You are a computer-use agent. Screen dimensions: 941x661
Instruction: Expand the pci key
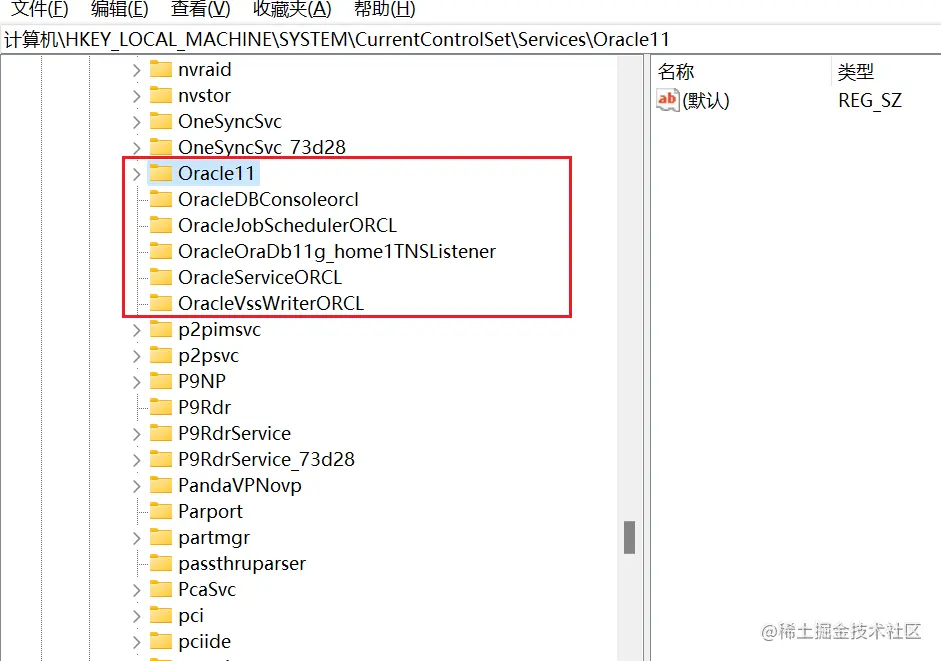[136, 616]
